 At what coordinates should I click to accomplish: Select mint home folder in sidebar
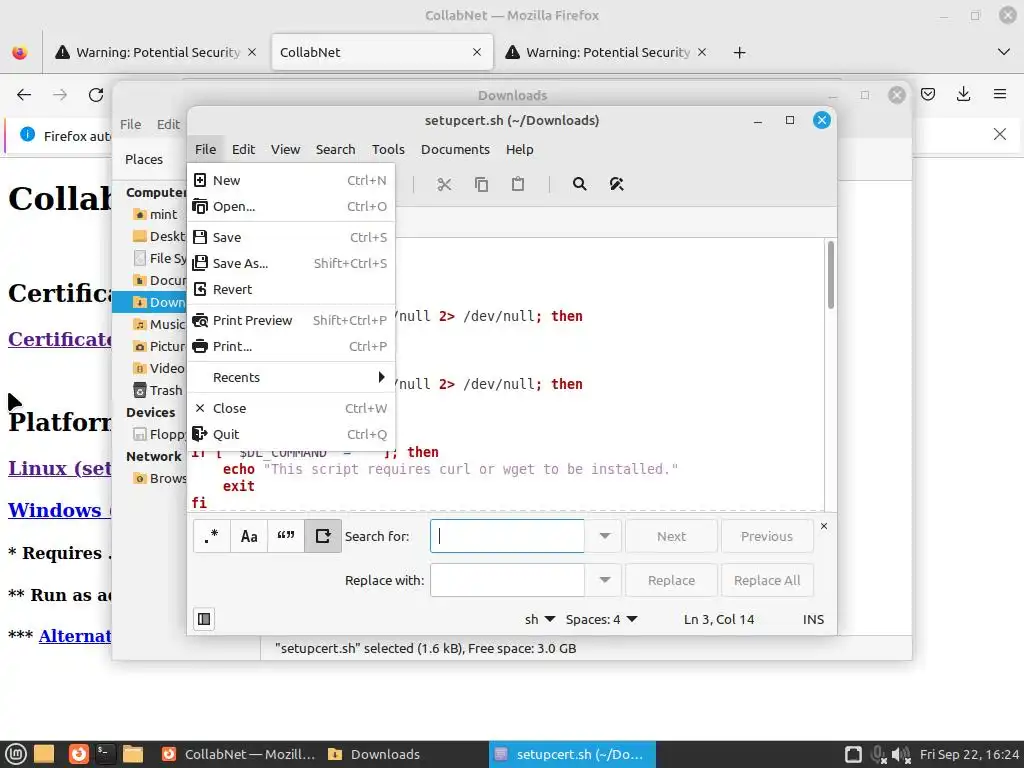coord(155,214)
